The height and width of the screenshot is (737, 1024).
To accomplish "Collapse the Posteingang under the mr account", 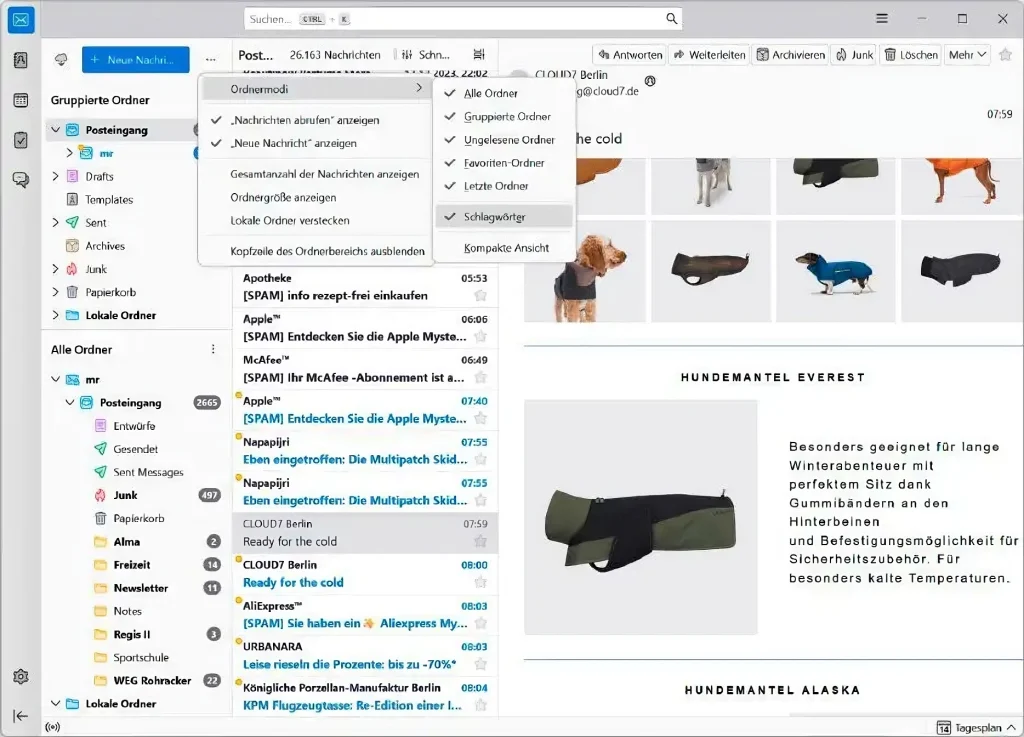I will click(69, 402).
